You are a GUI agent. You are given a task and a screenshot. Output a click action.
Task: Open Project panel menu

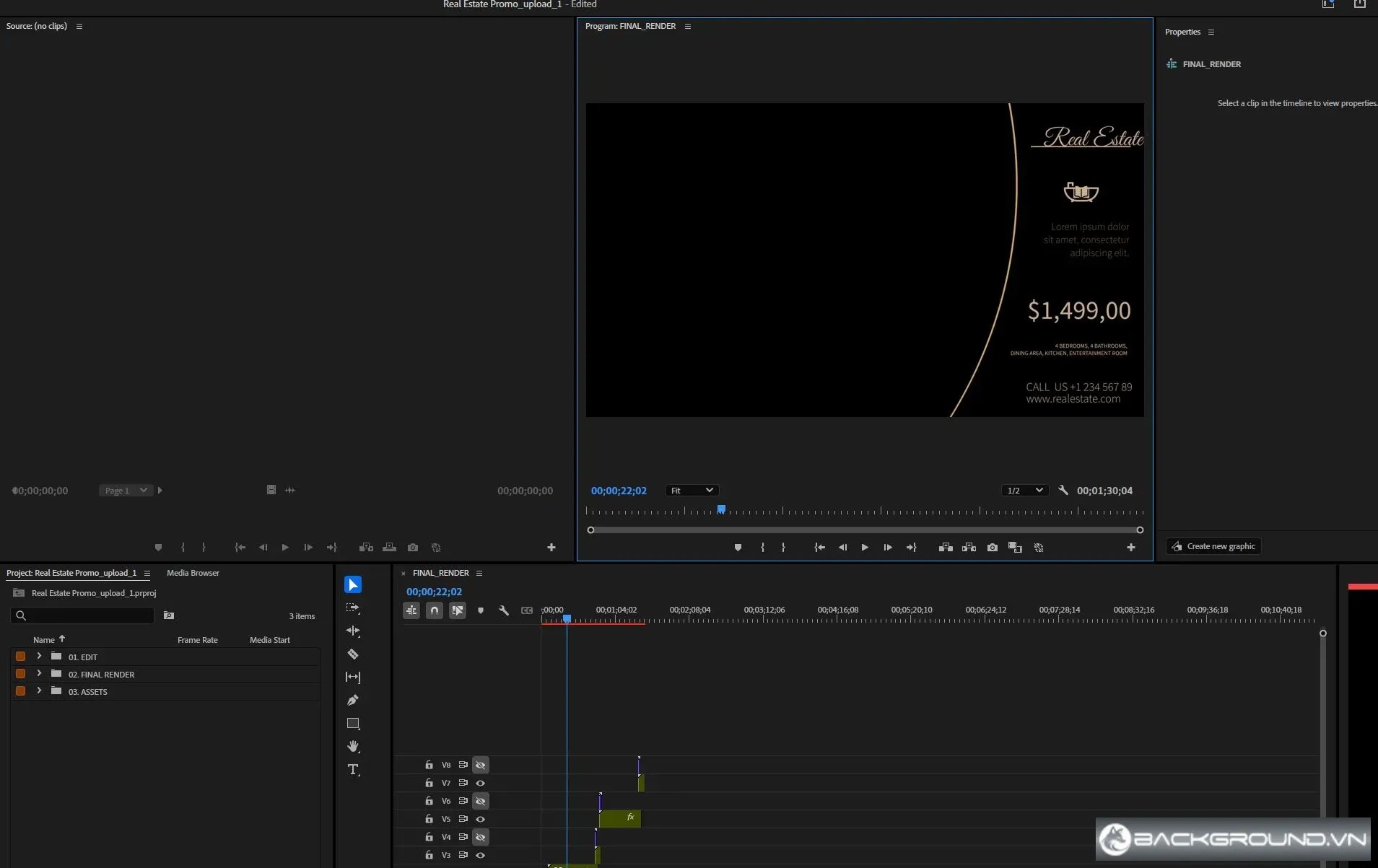click(147, 573)
